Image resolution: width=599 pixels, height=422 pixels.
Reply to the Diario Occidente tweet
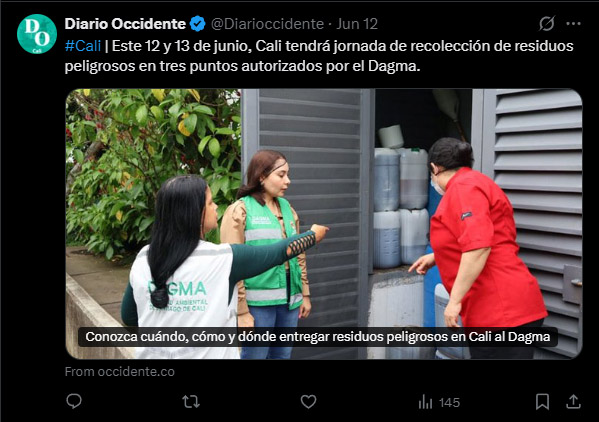(x=74, y=401)
